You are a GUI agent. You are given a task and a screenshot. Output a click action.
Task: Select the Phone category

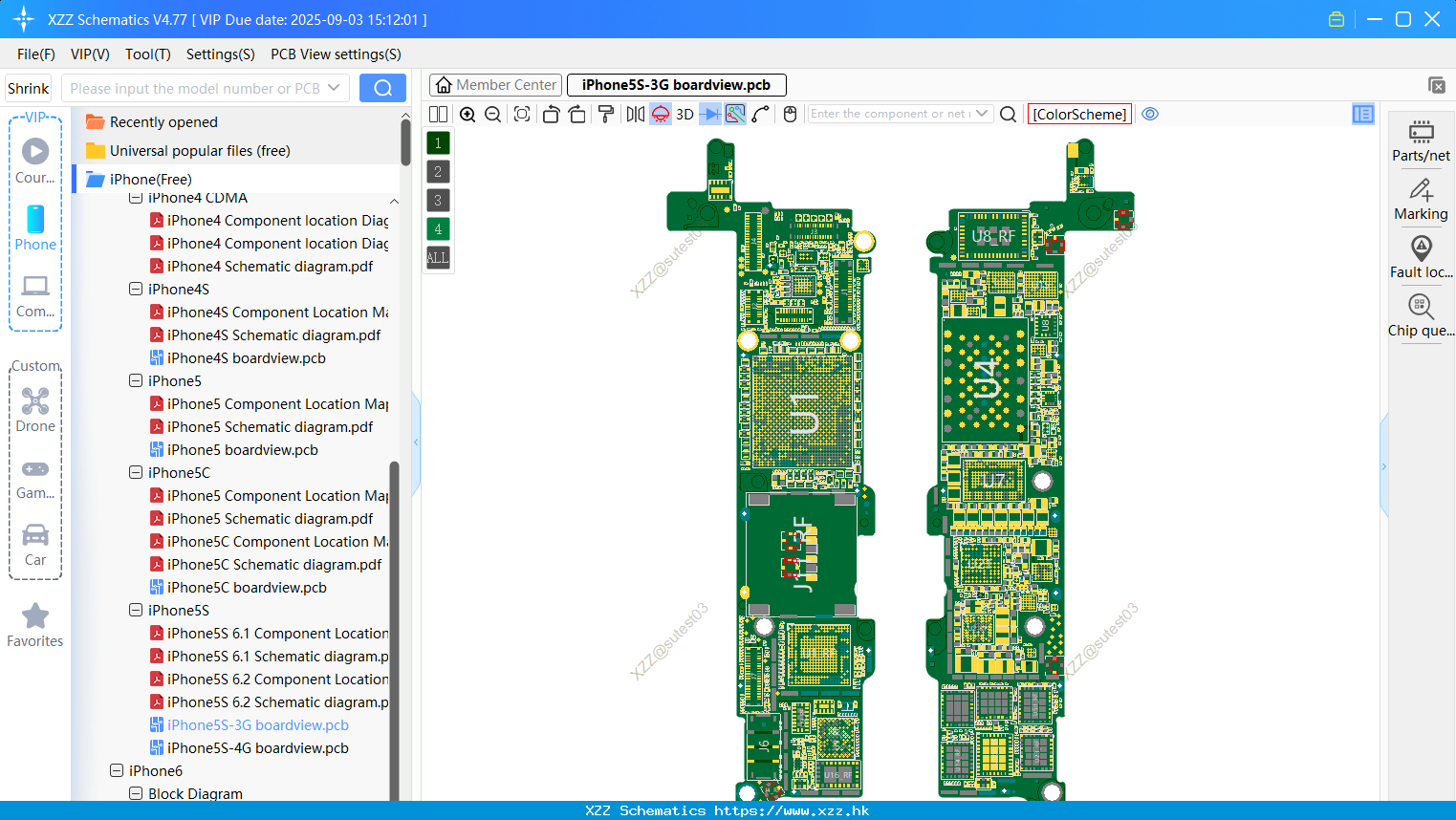click(35, 228)
